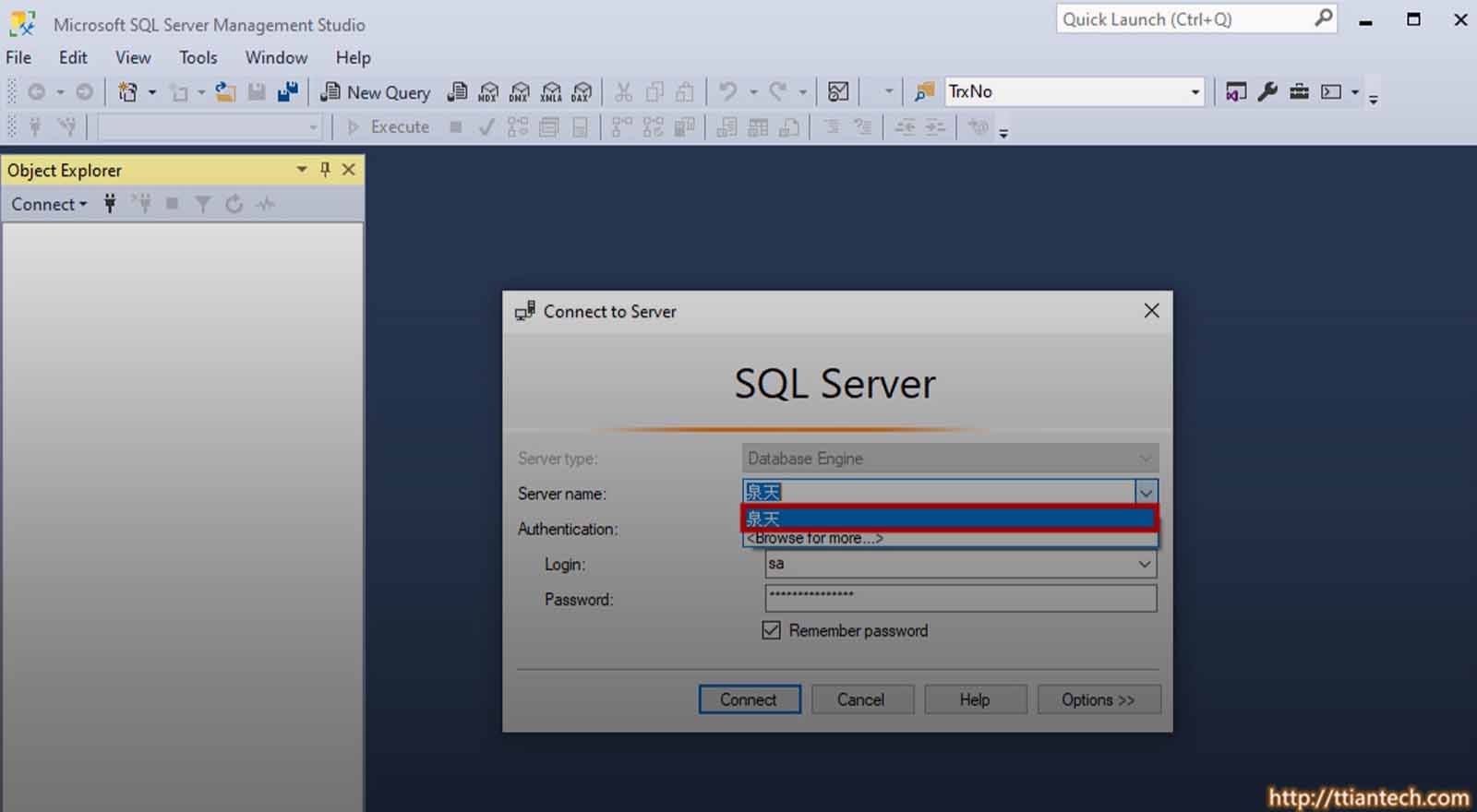
Task: Close the Connect to Server dialog
Action: click(1151, 311)
